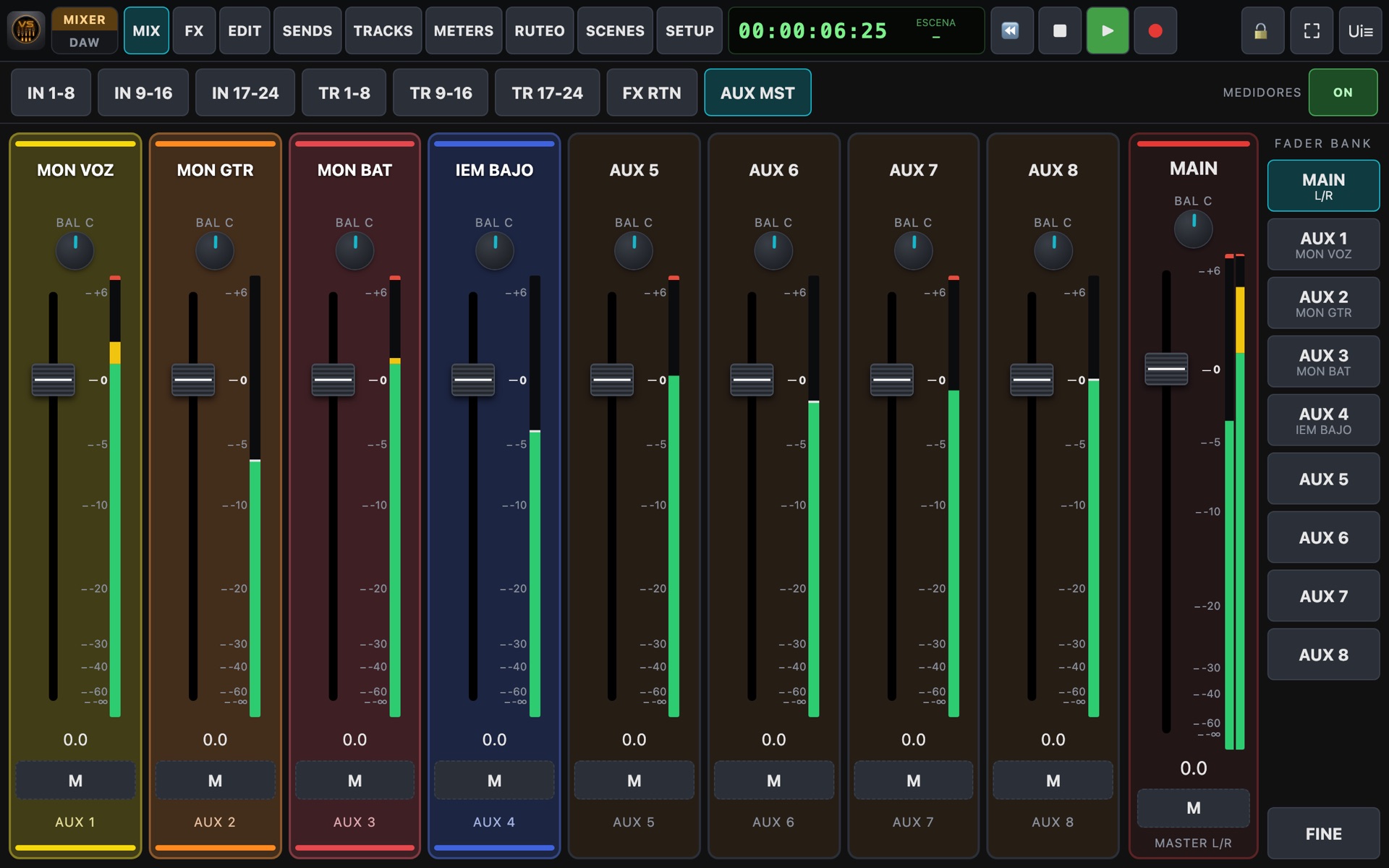The width and height of the screenshot is (1389, 868).
Task: Mute the IEM BAJO aux channel
Action: (494, 780)
